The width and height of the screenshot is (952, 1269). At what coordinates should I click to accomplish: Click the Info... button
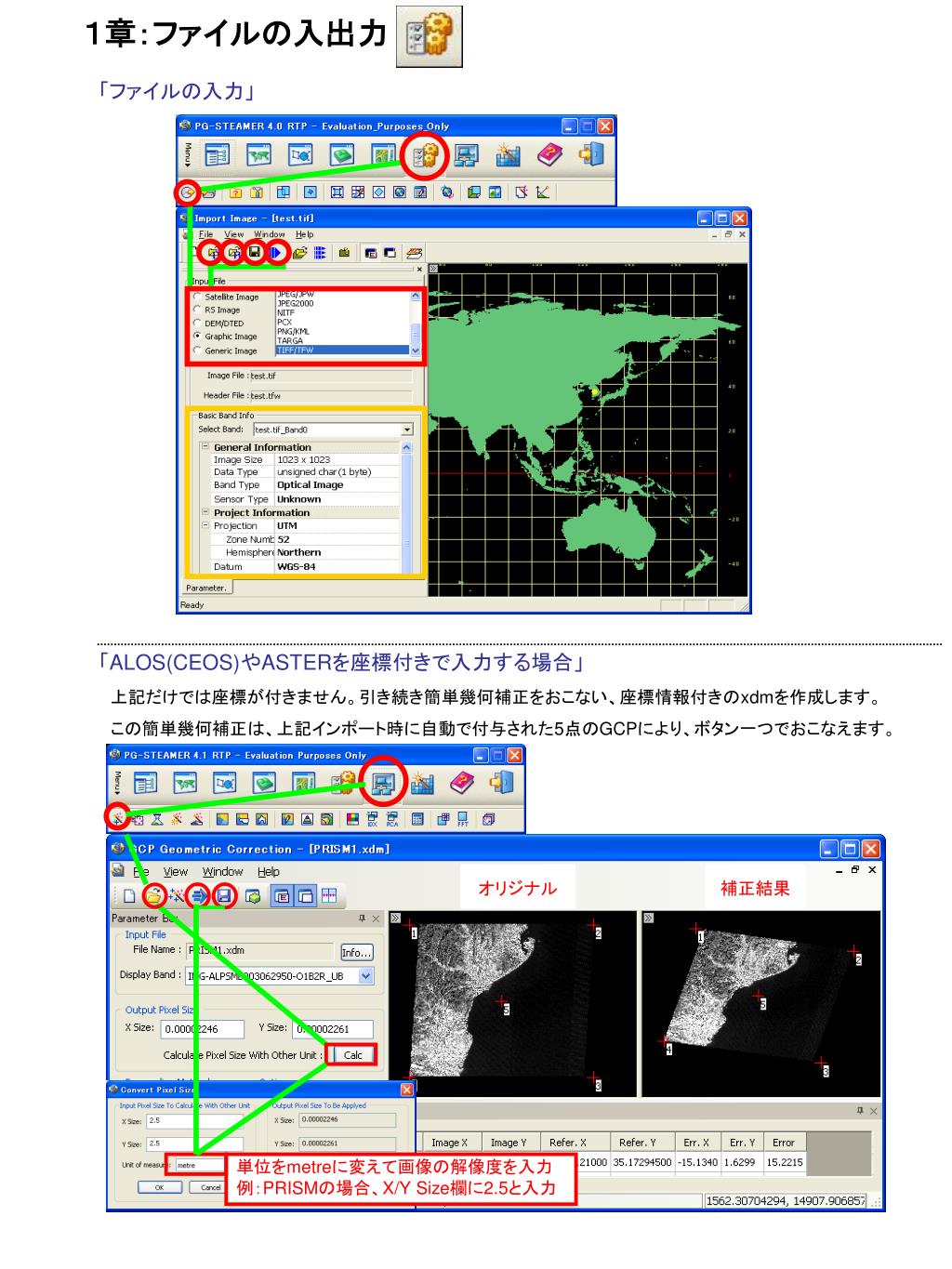[356, 953]
